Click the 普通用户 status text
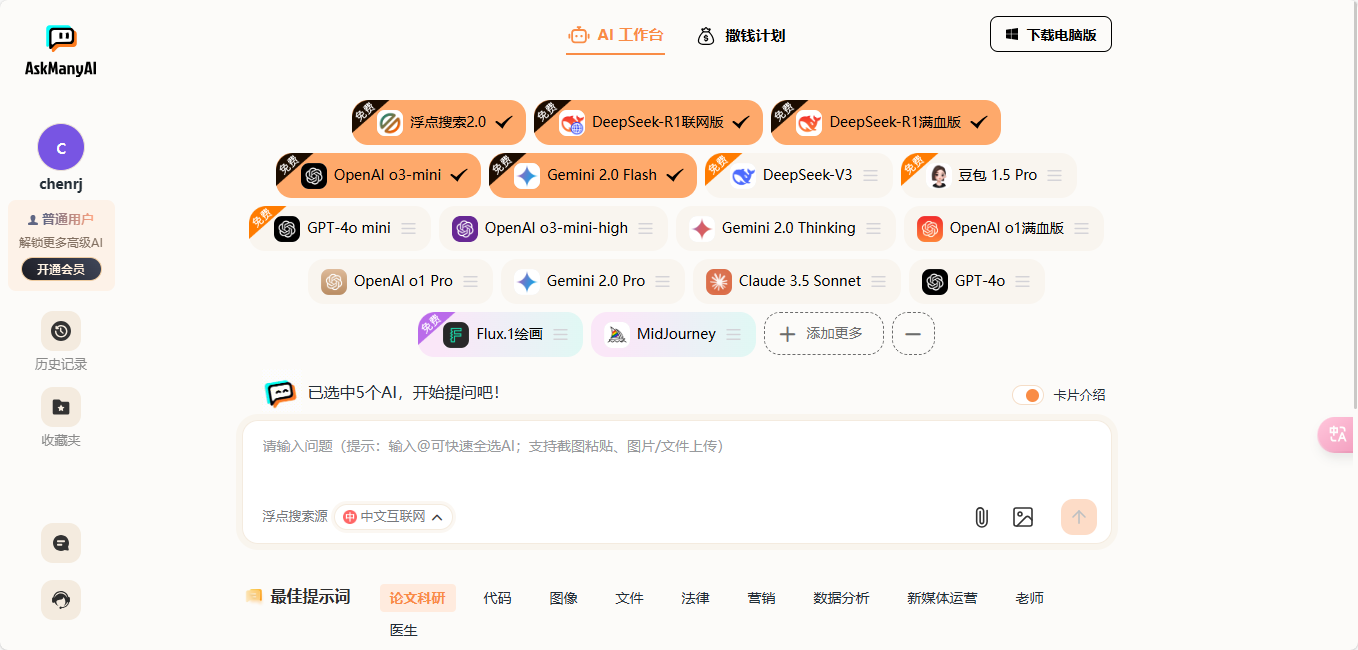 click(x=67, y=219)
